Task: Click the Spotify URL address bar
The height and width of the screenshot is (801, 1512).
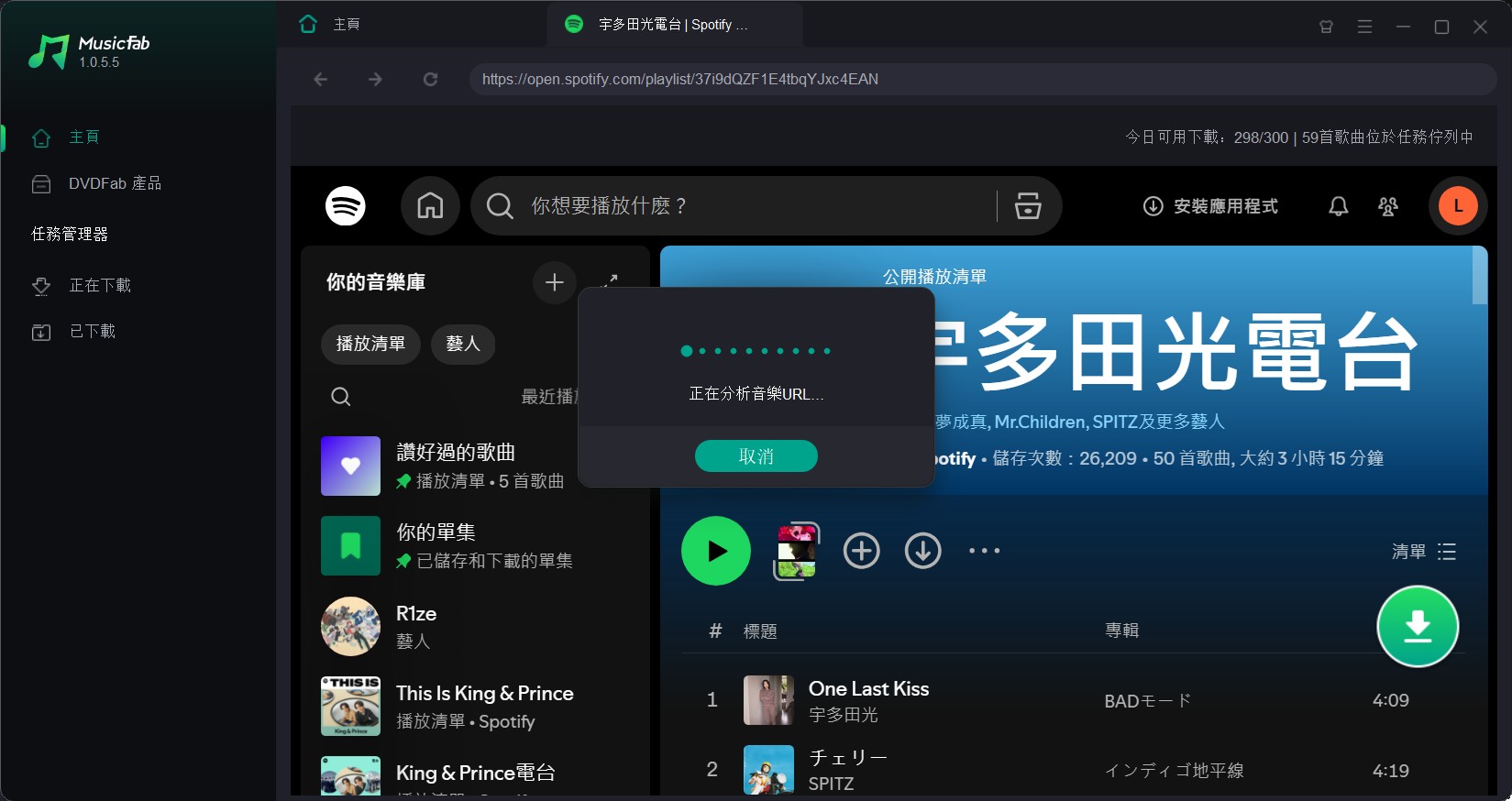Action: coord(983,80)
